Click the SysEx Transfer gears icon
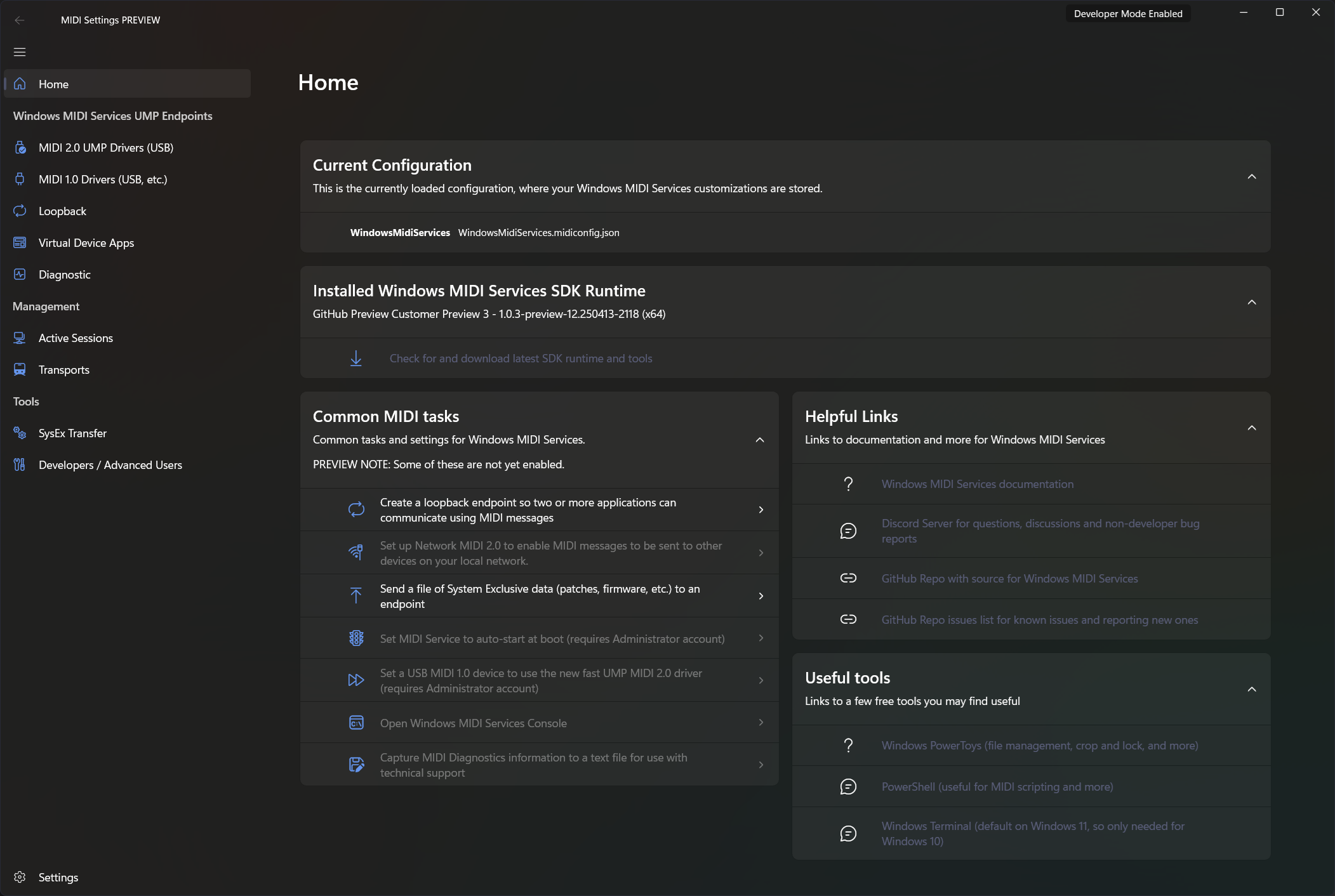 coord(20,433)
